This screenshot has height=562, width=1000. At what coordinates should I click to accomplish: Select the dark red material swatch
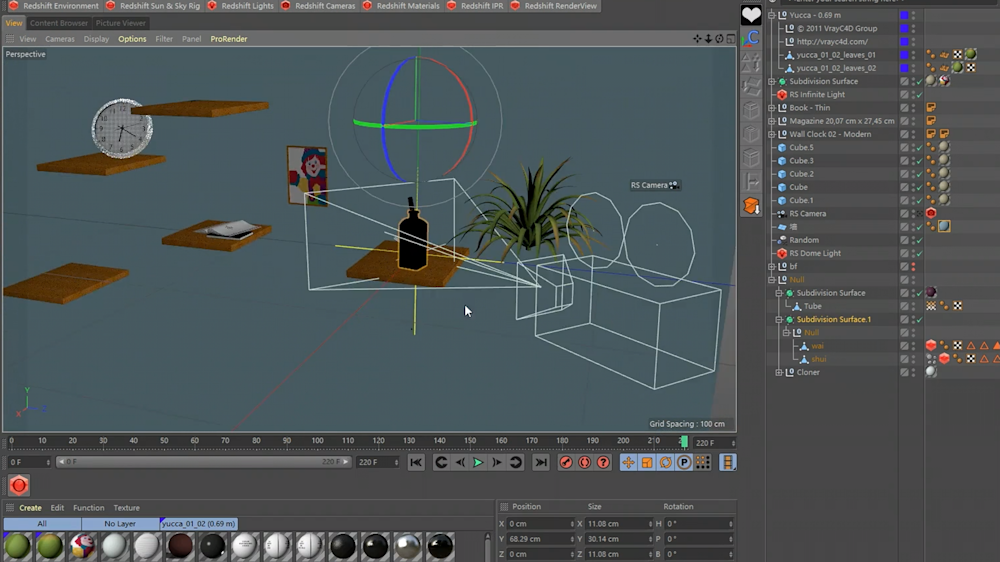pos(180,546)
